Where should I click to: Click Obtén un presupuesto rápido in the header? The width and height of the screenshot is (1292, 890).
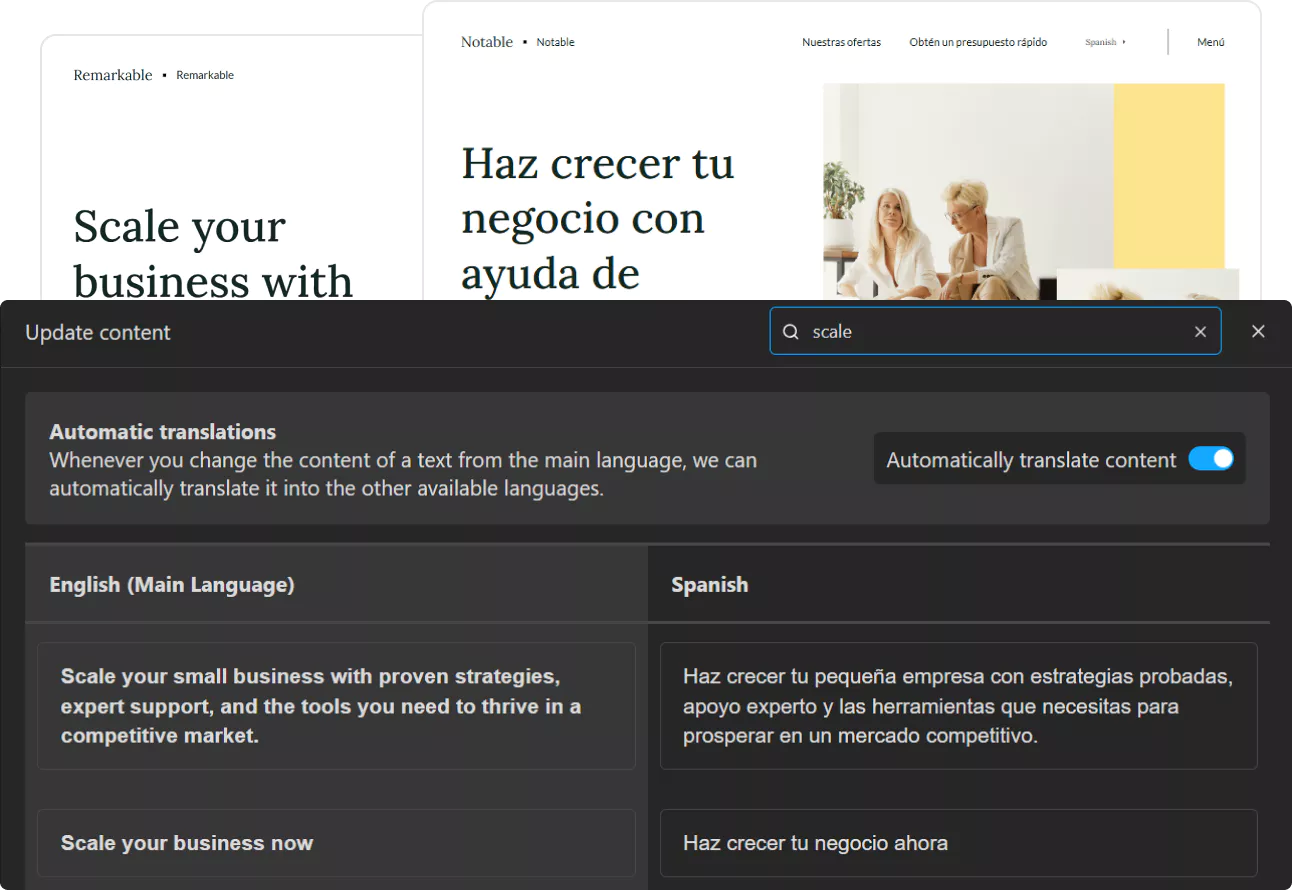[x=977, y=42]
